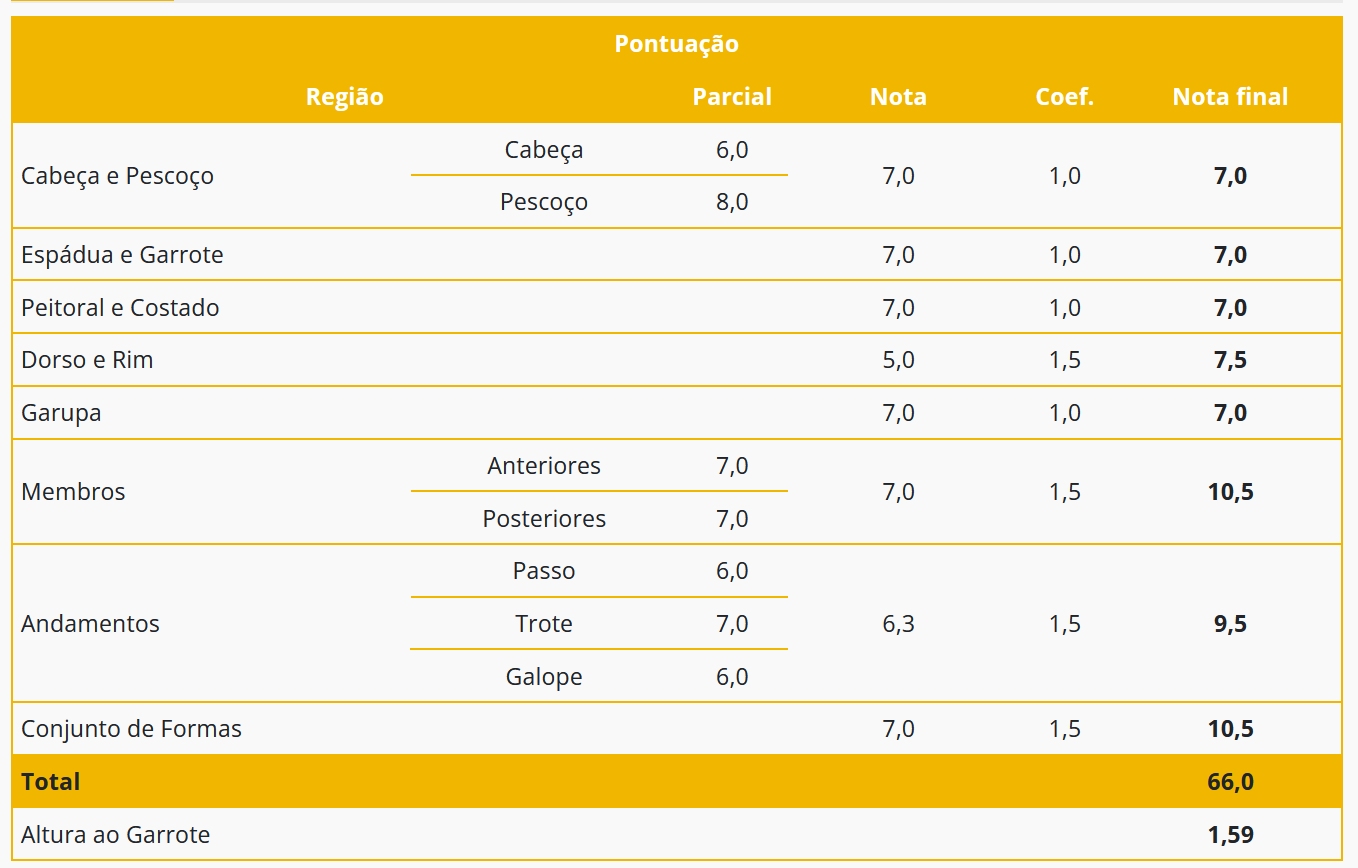Click the Conjunto de Formas row label
Viewport: 1358px width, 868px height.
131,729
